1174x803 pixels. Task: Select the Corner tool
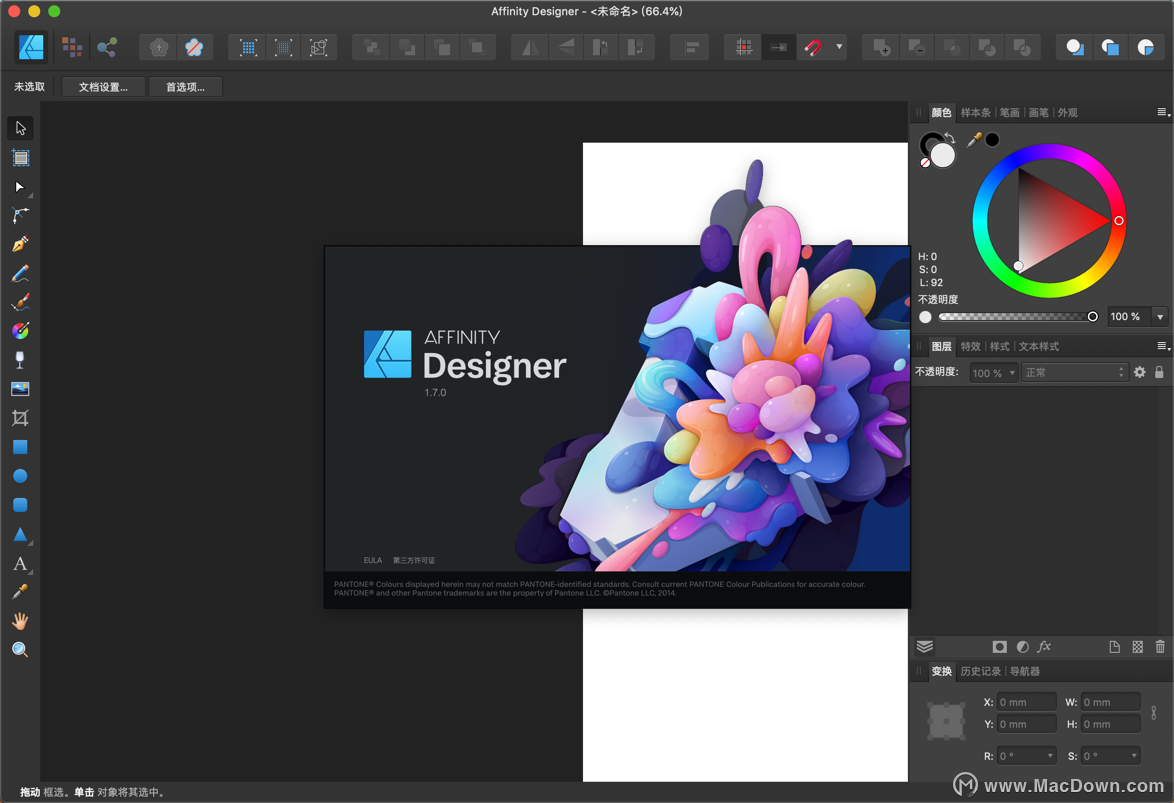[x=20, y=216]
